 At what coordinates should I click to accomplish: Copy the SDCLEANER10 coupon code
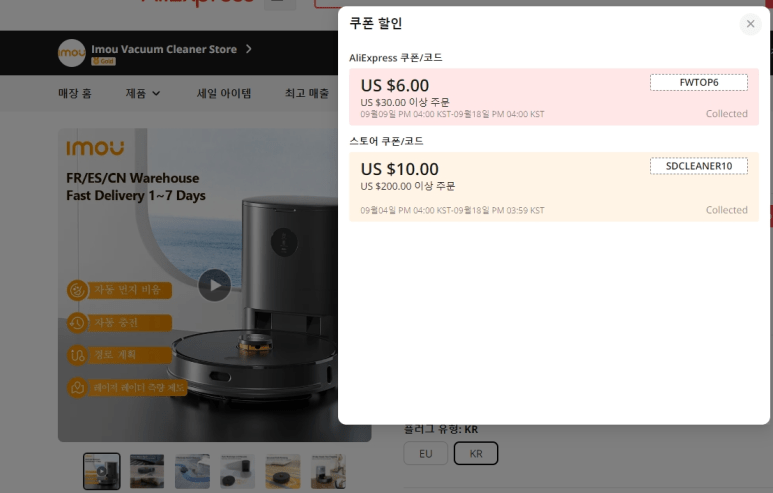699,166
